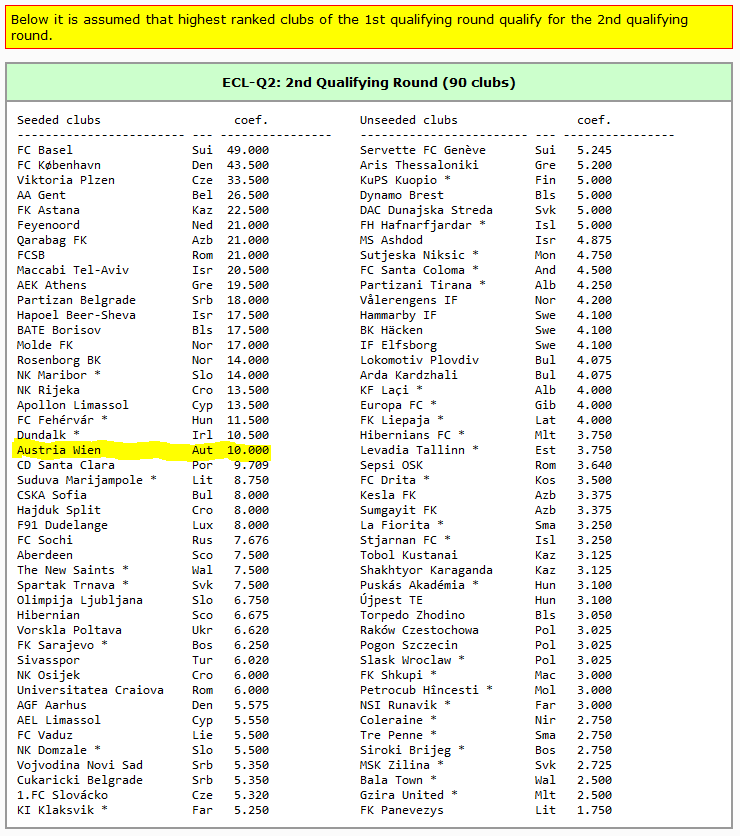Click 'Vorskla Poltava' club name
The width and height of the screenshot is (740, 836).
69,630
